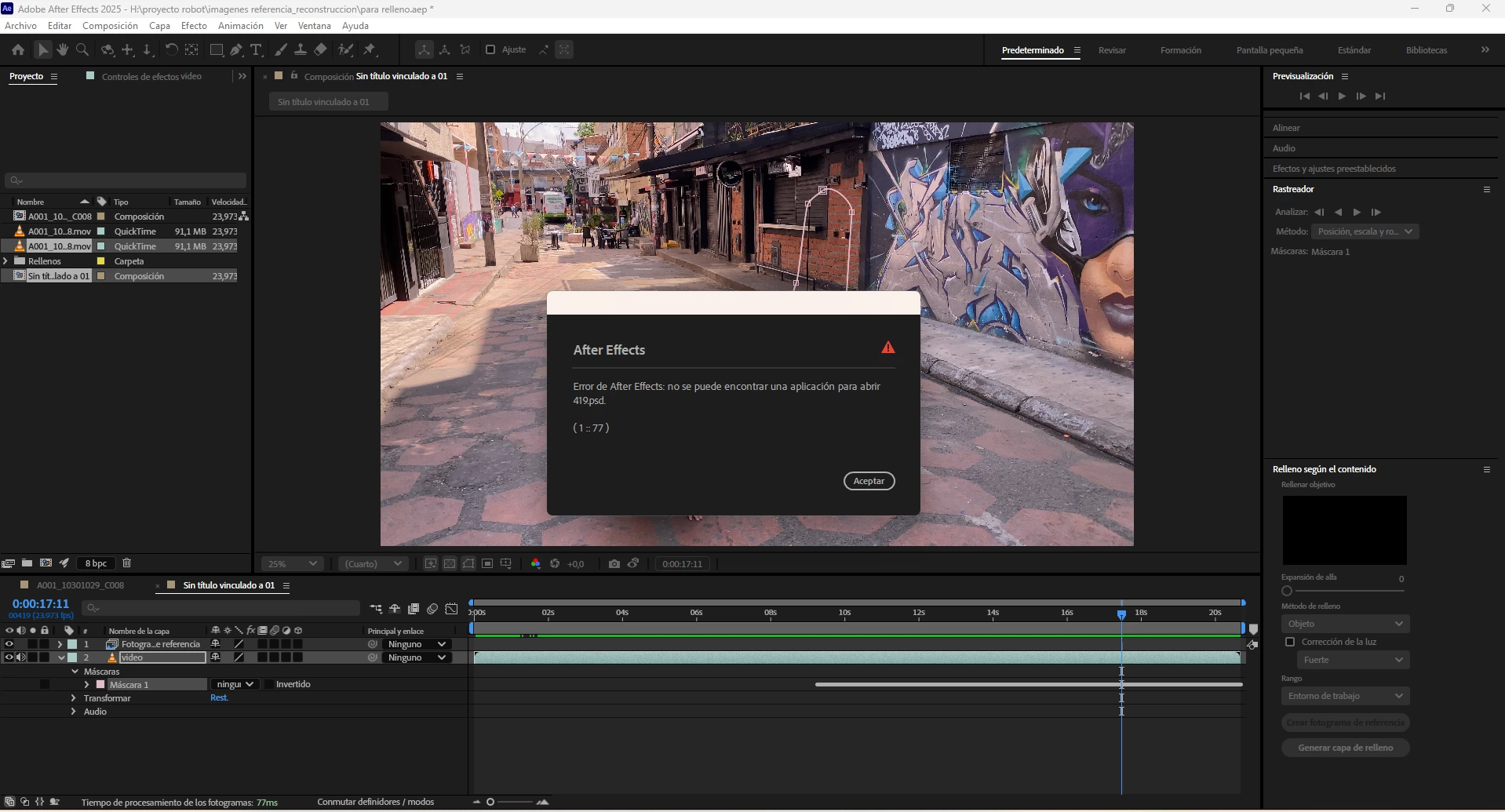Open Máscara 1 mode dropdown
The image size is (1505, 812).
(x=235, y=684)
